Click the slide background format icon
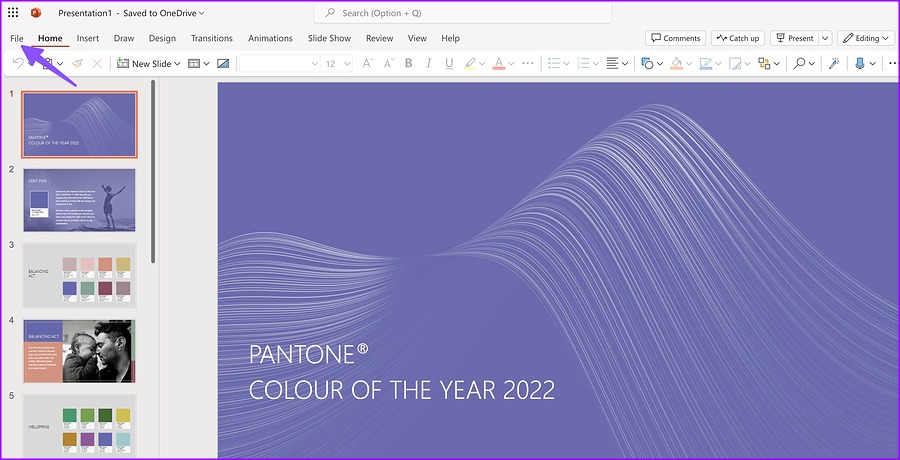The image size is (900, 460). click(x=222, y=63)
